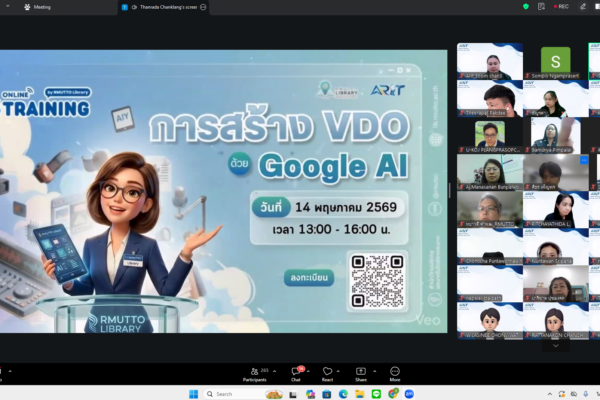Show next page of participant video tiles
The image size is (600, 400).
[x=556, y=345]
